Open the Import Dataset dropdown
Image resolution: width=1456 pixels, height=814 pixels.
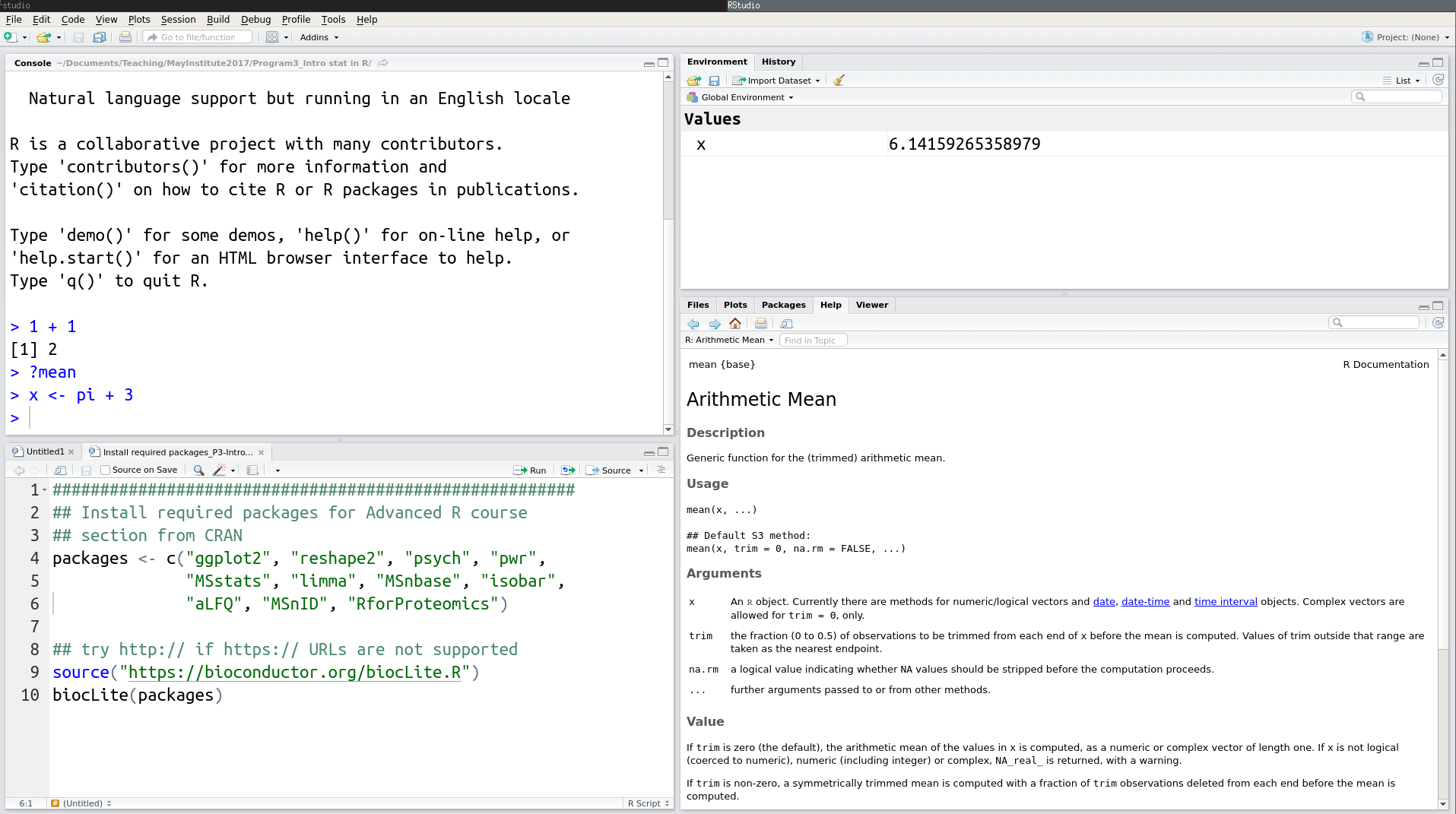click(x=776, y=81)
